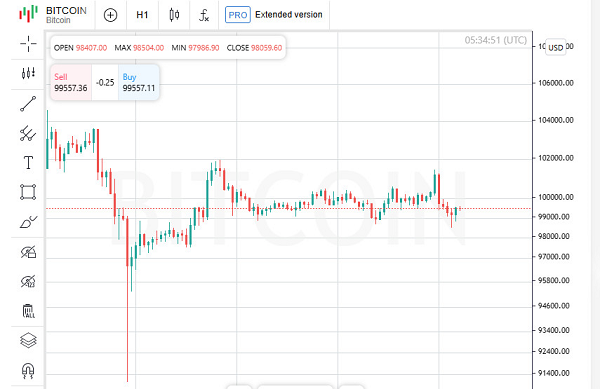Pick the rectangle shape tool

tap(28, 192)
